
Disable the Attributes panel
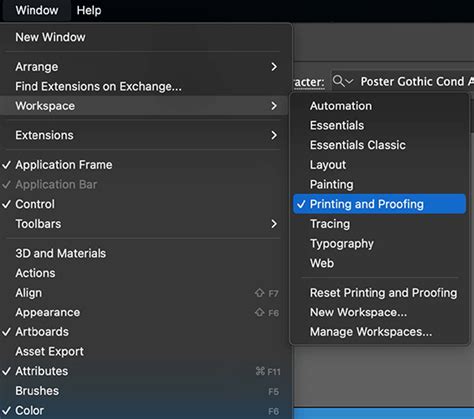[145, 371]
